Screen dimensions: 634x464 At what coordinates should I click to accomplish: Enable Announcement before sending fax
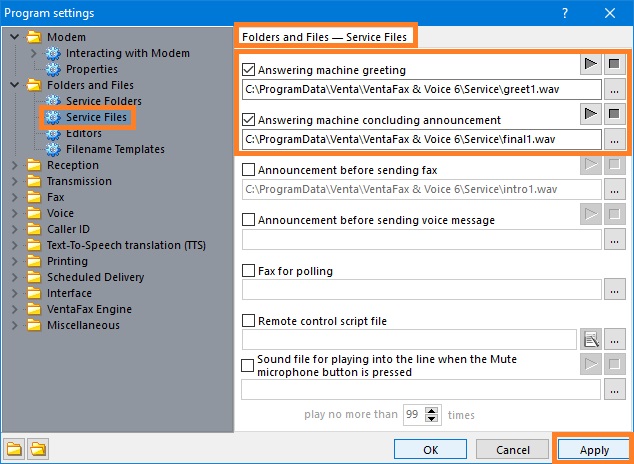[248, 170]
